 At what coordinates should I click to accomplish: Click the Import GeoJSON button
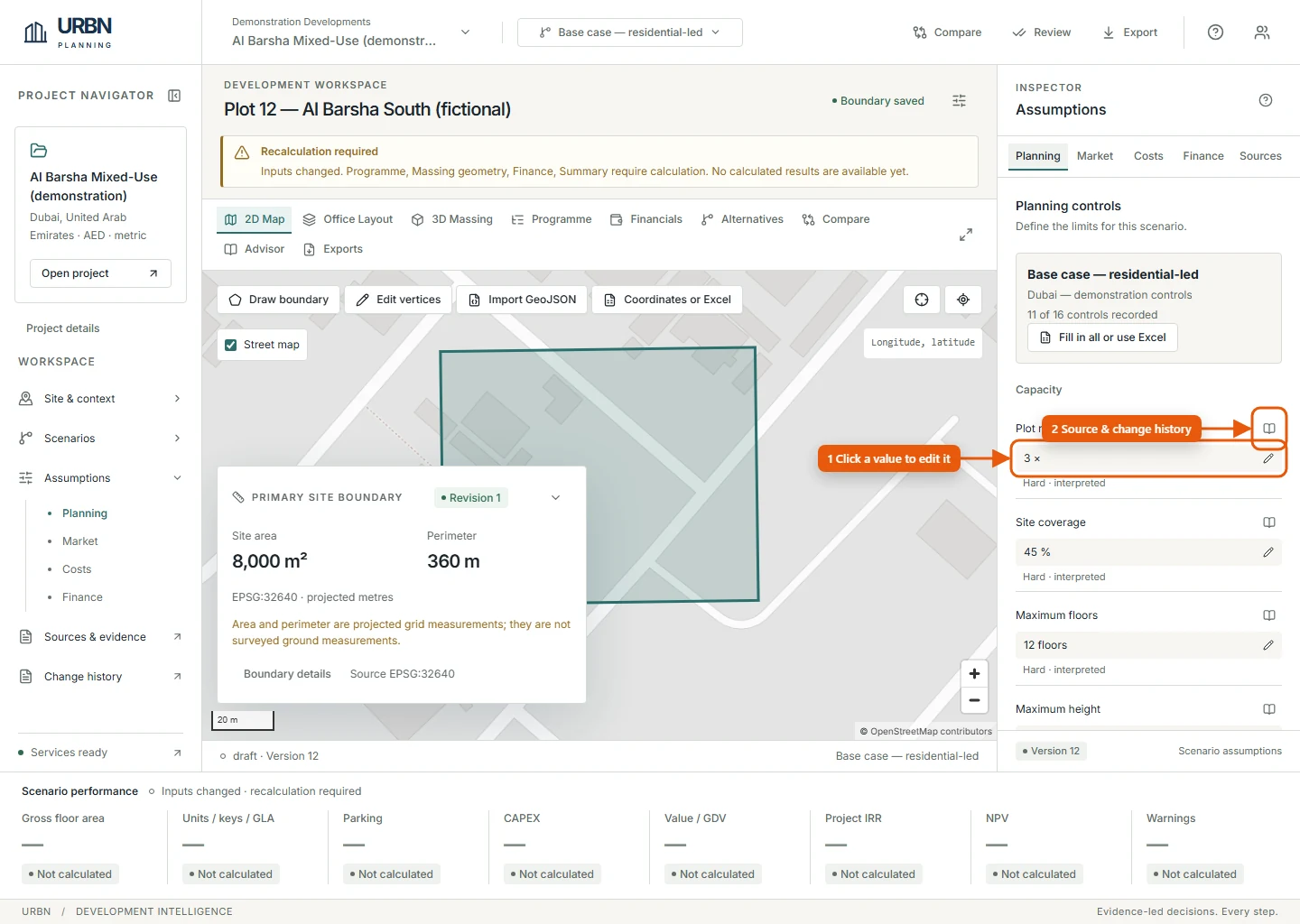pyautogui.click(x=523, y=300)
